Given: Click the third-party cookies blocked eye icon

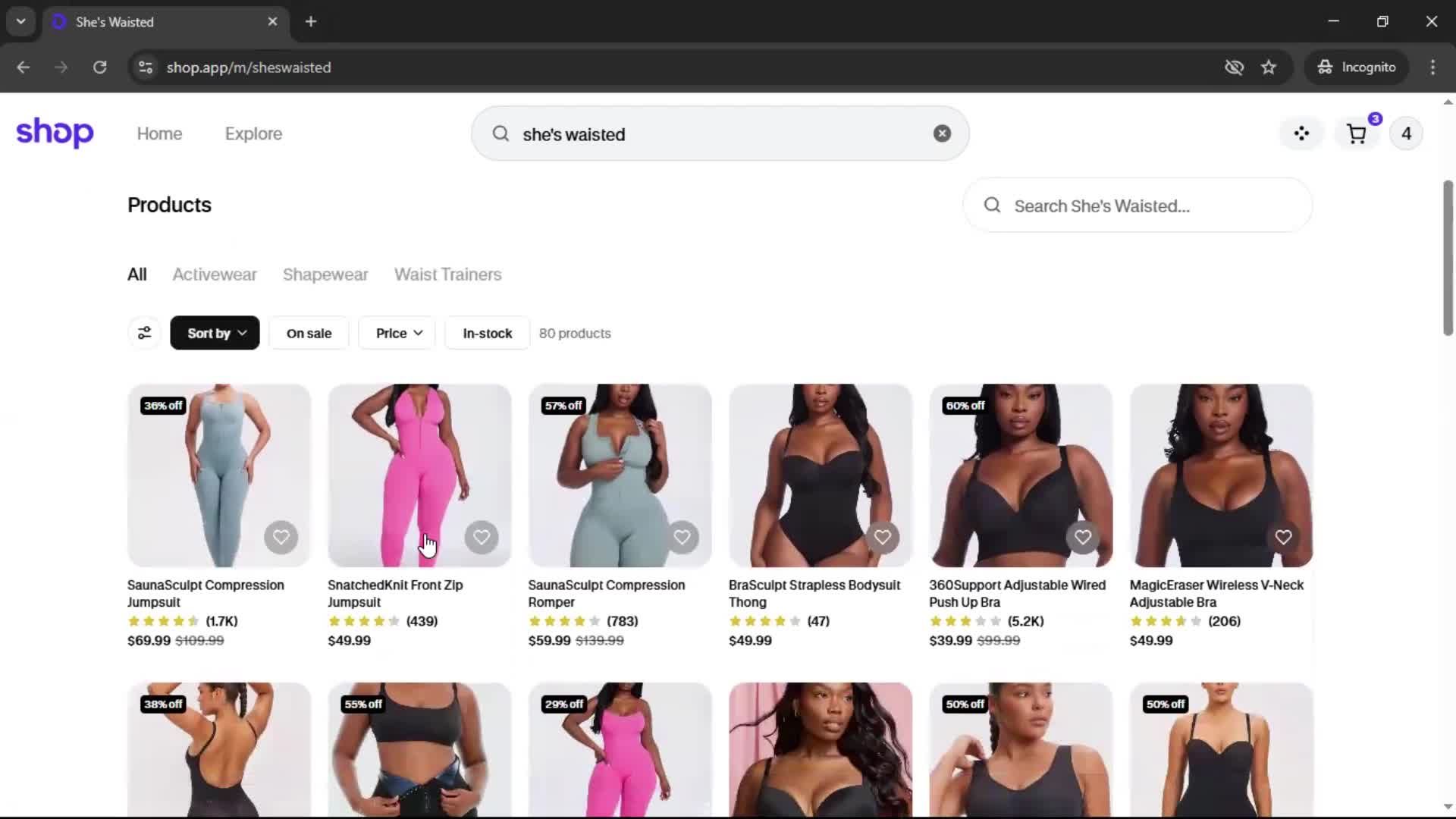Looking at the screenshot, I should pyautogui.click(x=1234, y=67).
